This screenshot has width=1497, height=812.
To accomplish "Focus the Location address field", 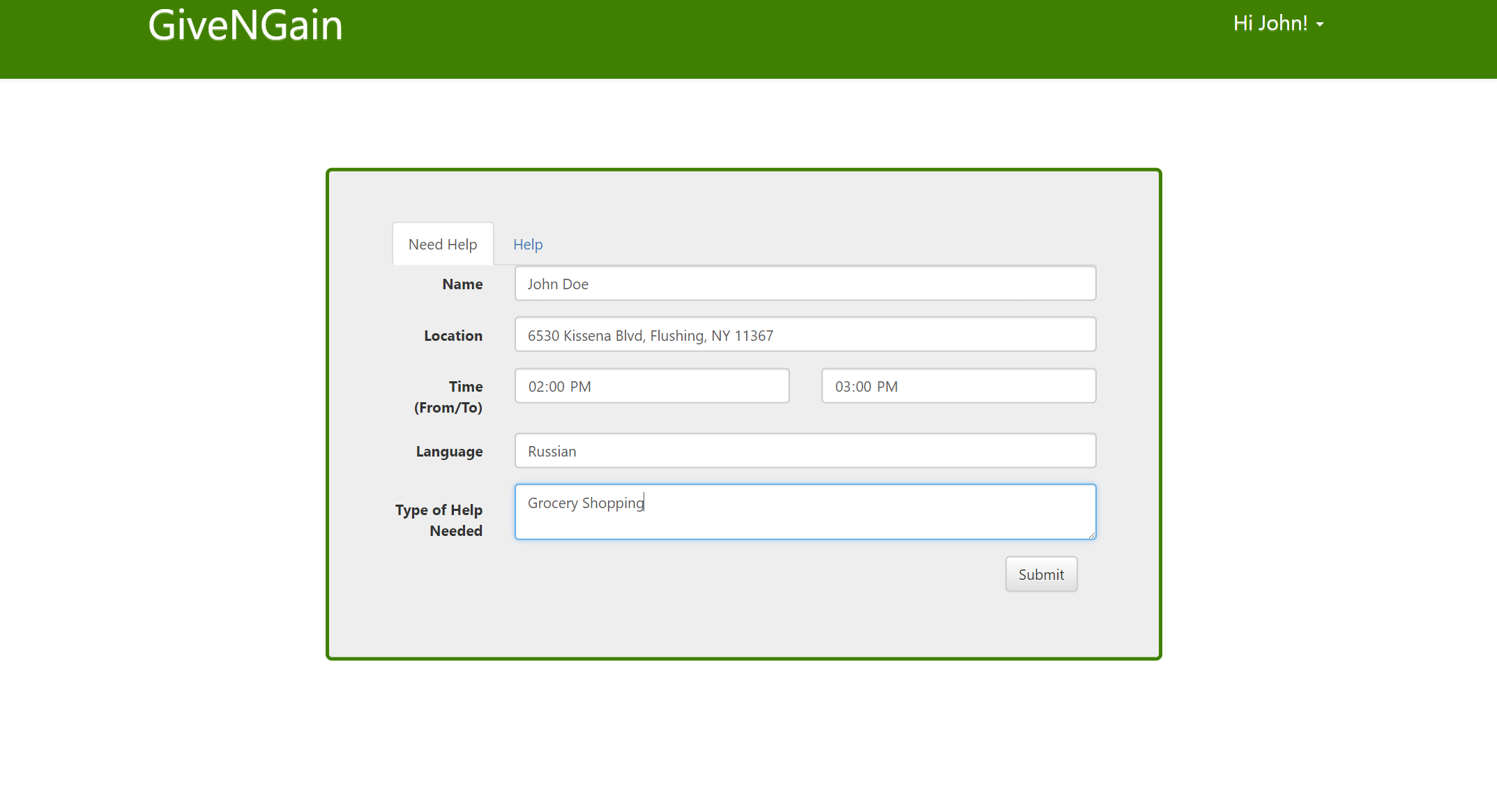I will pyautogui.click(x=805, y=335).
